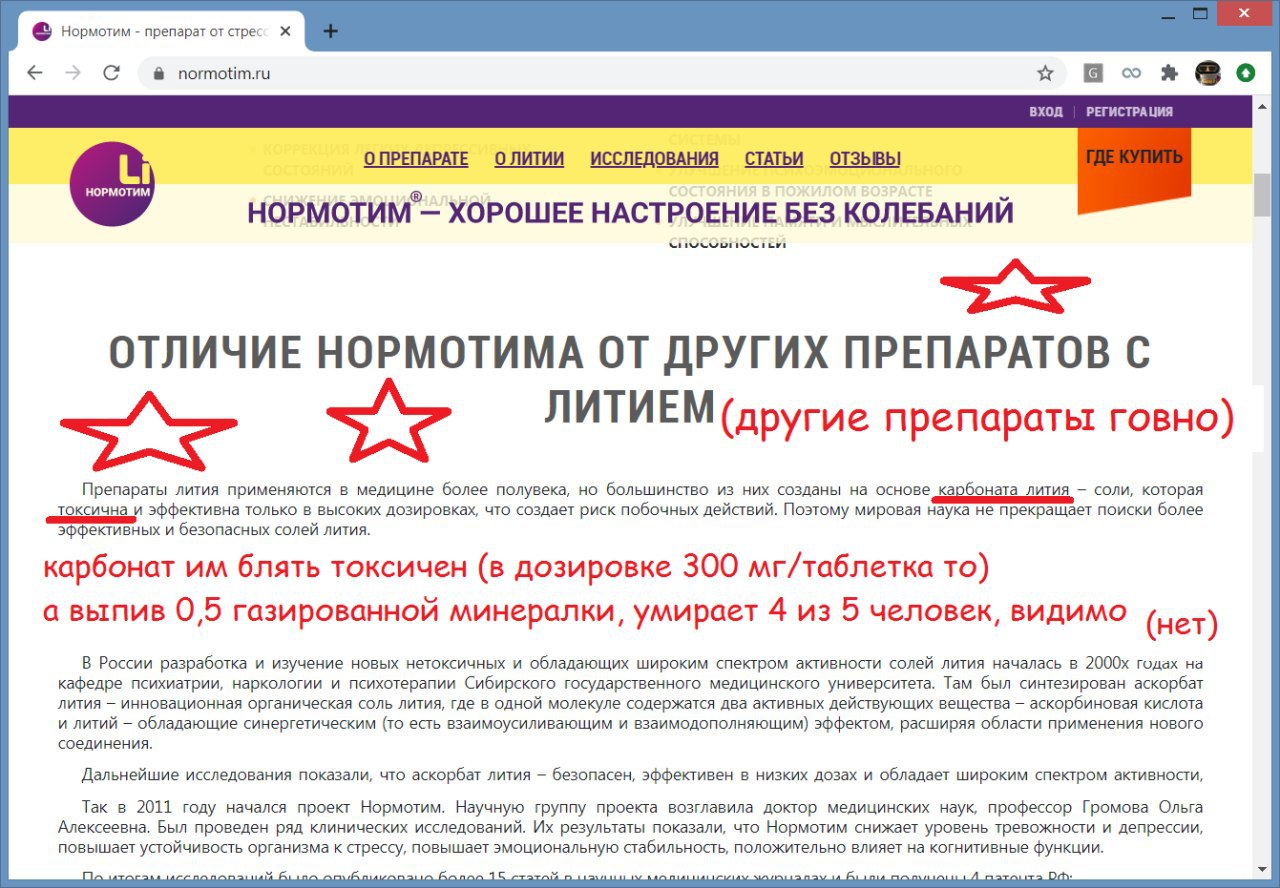Screen dimensions: 1280x888
Task: Reload the normotim.ru page
Action: (111, 73)
